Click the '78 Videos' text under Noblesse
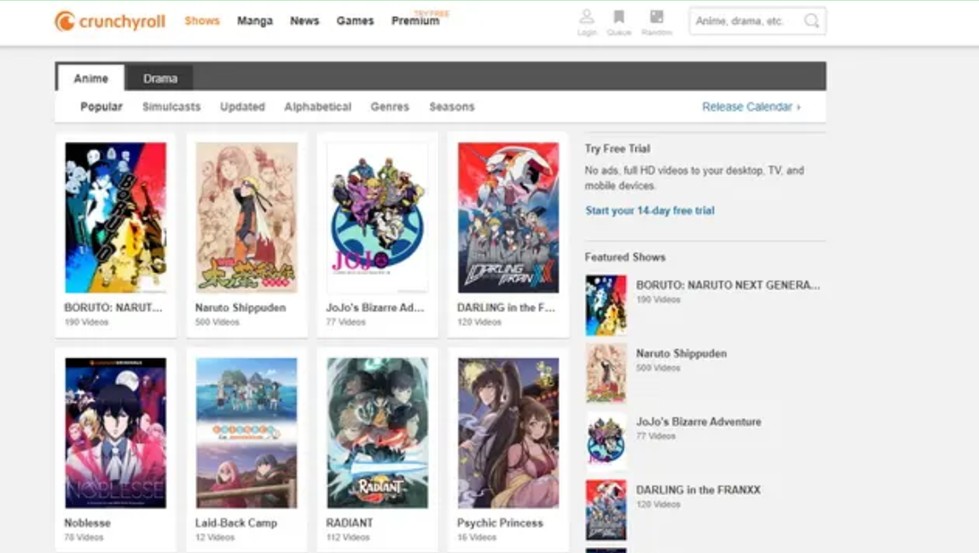Image resolution: width=979 pixels, height=553 pixels. [84, 537]
